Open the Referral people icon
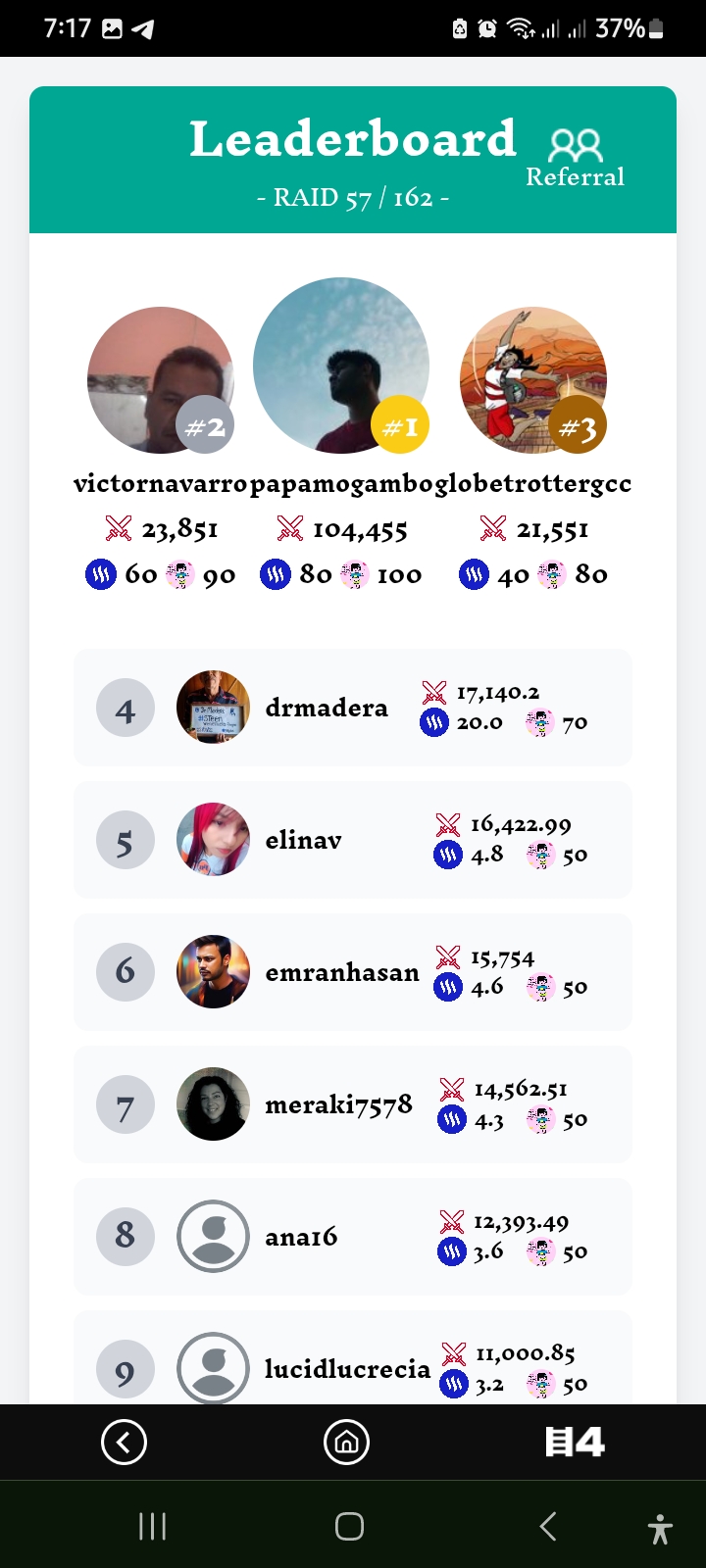The image size is (706, 1568). point(576,146)
